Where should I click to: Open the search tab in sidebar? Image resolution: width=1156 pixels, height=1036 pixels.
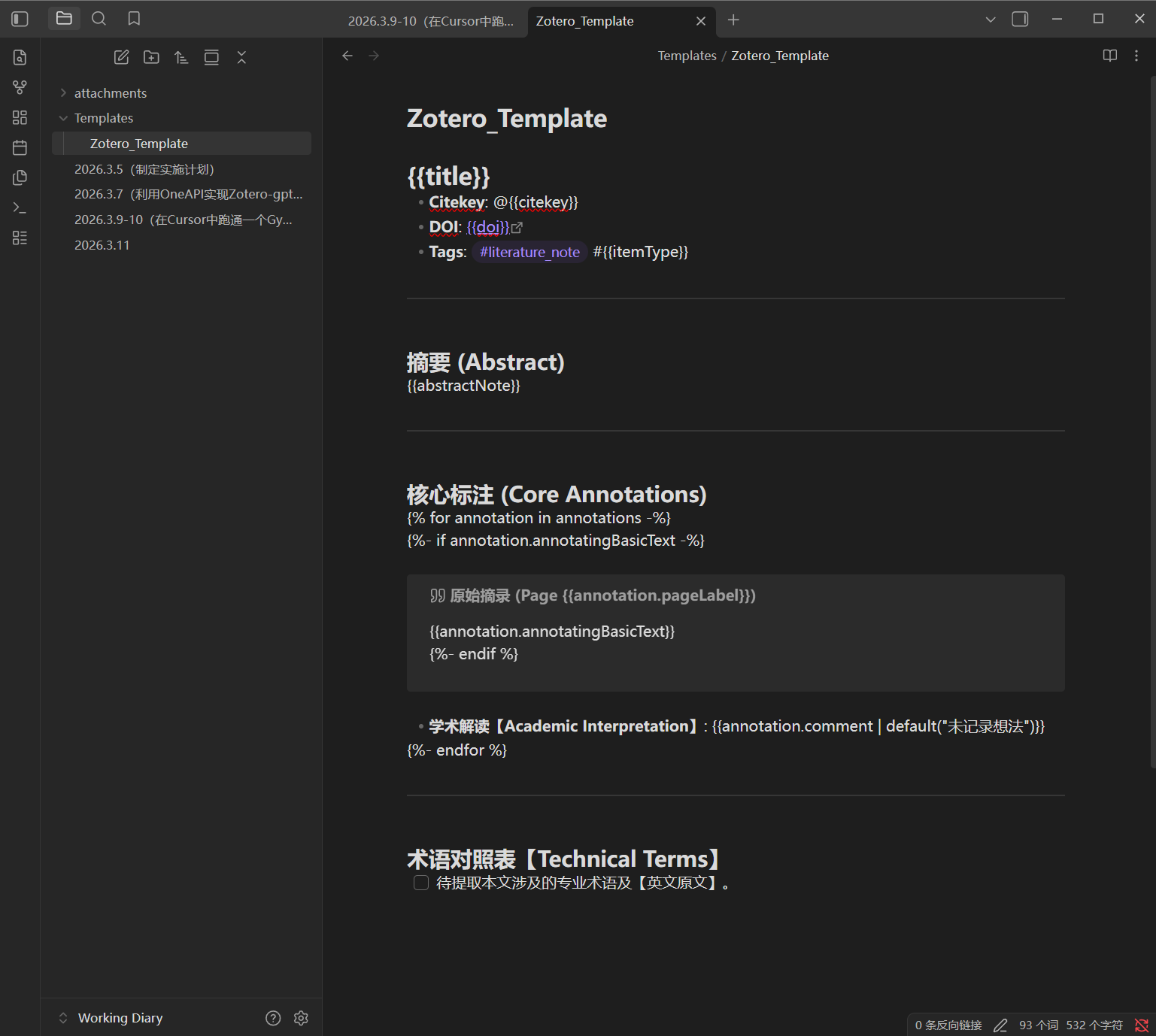(x=99, y=19)
